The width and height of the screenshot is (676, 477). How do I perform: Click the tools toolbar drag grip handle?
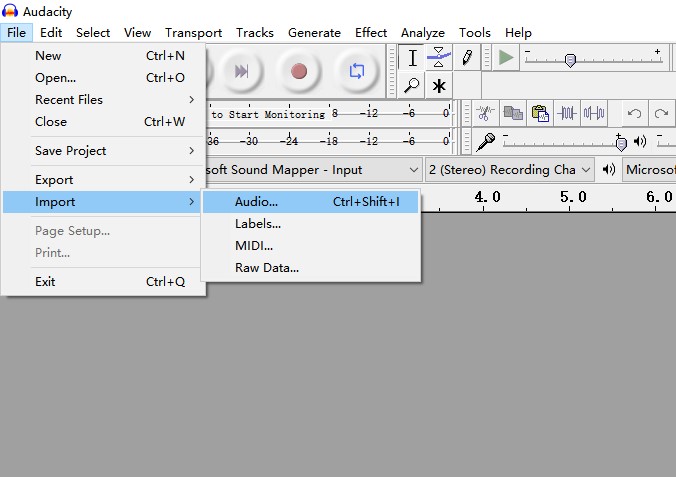(x=392, y=71)
